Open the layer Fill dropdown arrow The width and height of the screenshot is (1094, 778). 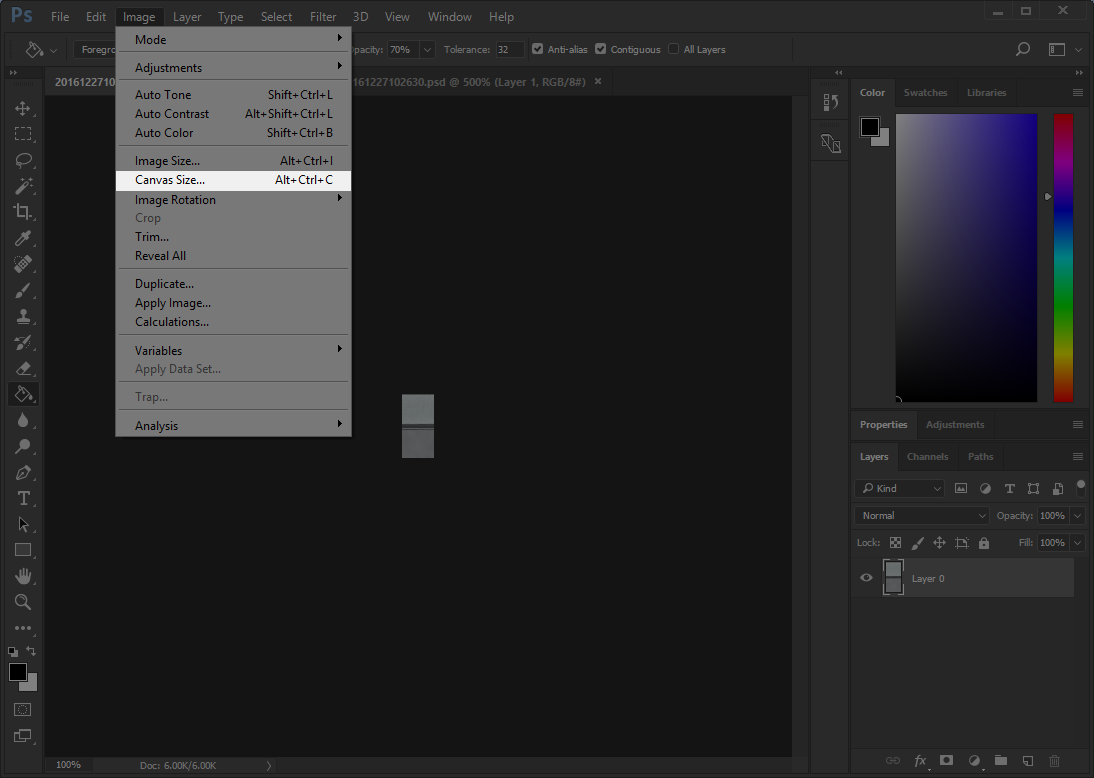coord(1077,543)
